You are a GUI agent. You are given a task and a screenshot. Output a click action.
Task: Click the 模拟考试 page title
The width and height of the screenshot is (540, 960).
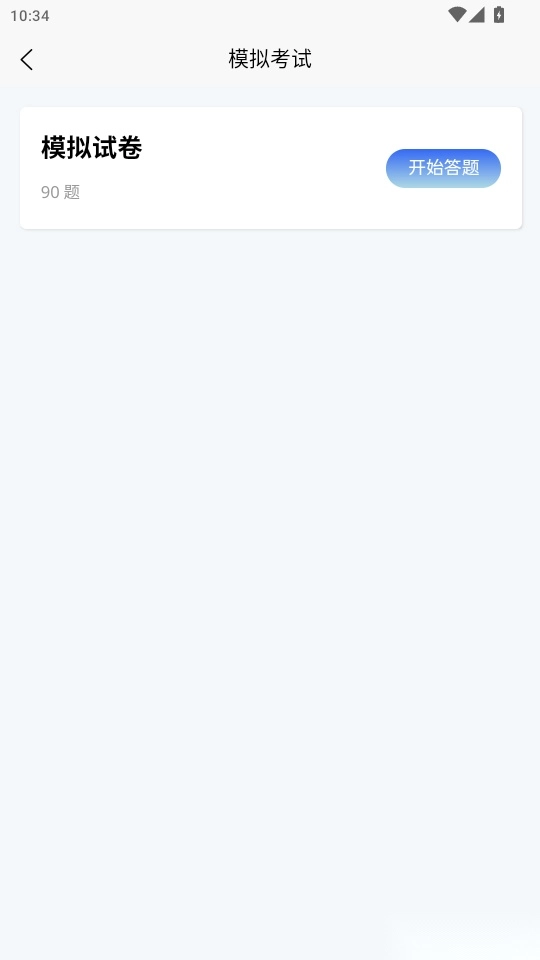pos(270,59)
